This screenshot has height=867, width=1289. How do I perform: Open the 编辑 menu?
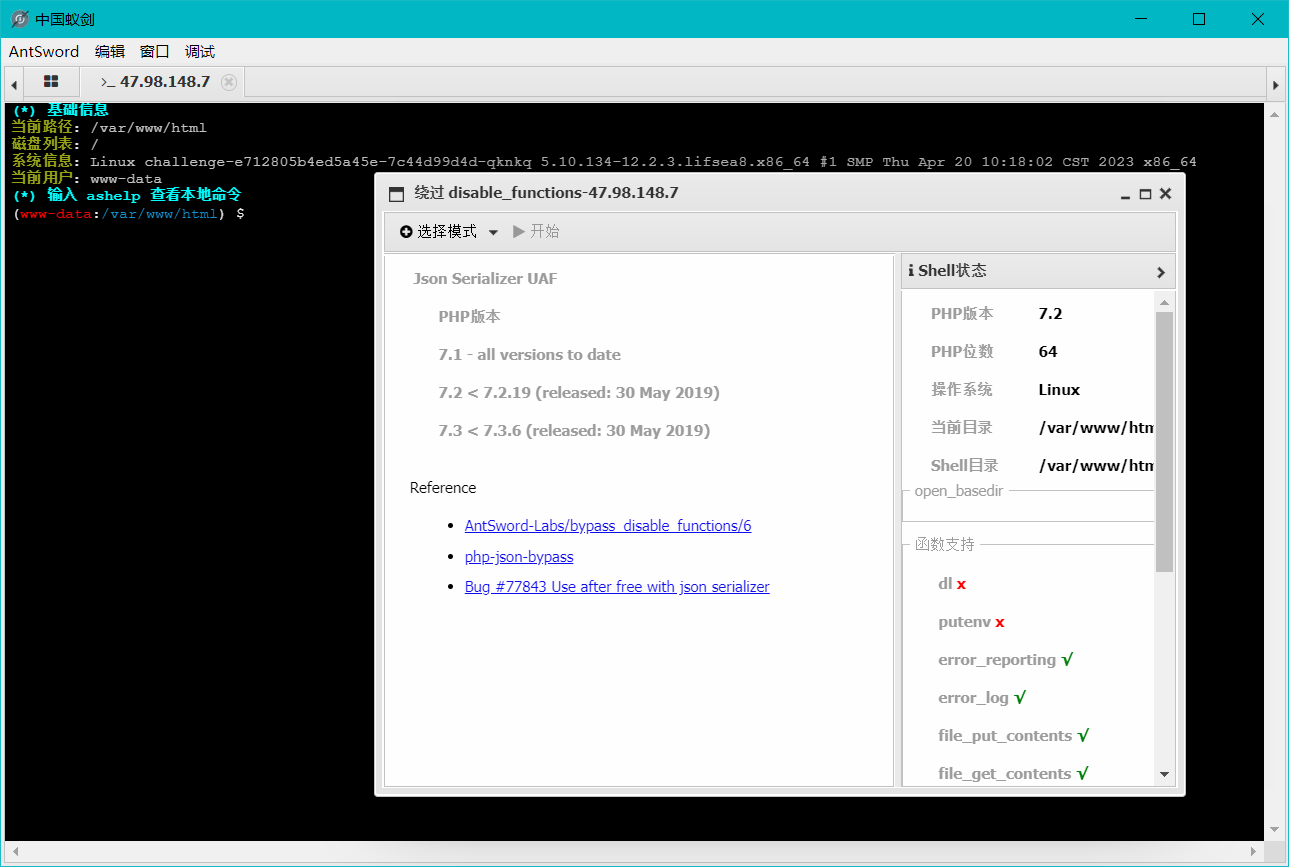point(110,52)
